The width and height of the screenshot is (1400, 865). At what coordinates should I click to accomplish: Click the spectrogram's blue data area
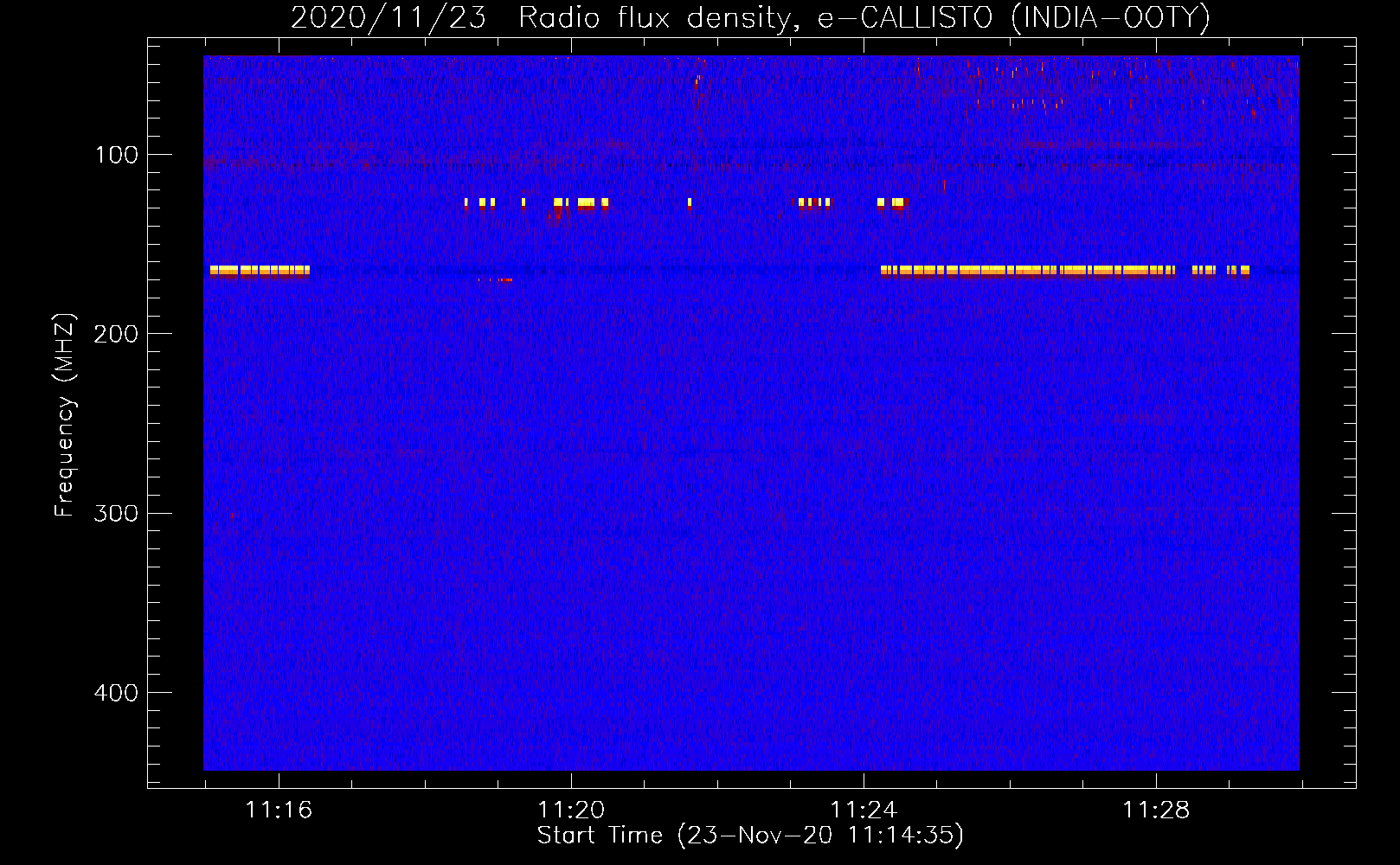(x=751, y=413)
